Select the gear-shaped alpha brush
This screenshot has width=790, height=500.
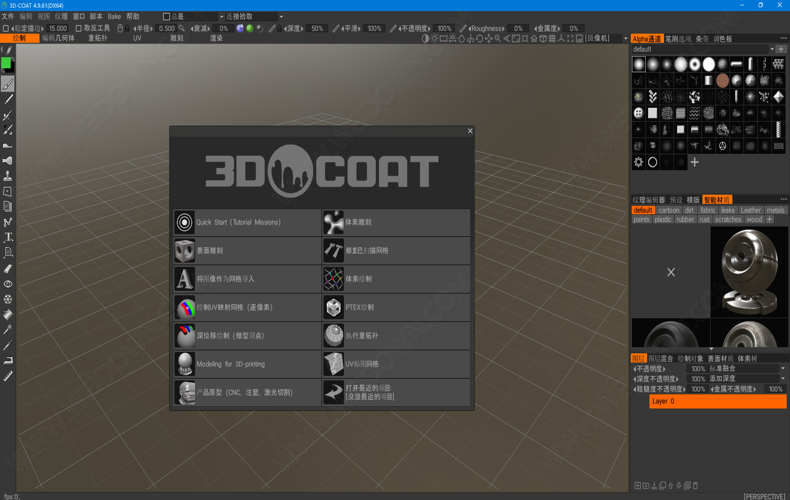coord(638,162)
